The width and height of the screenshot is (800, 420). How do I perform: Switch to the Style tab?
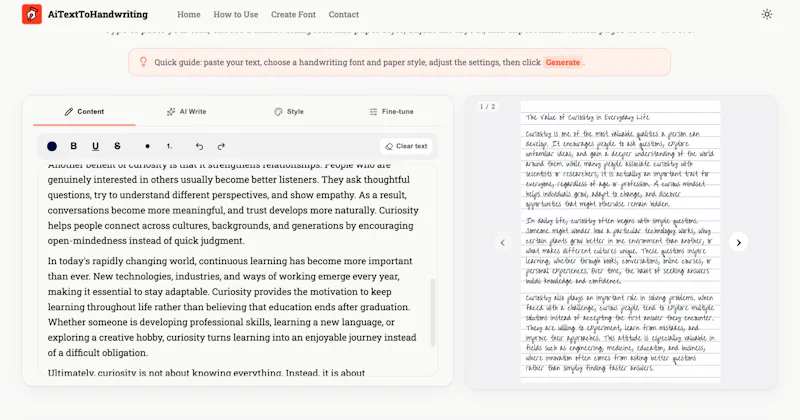click(x=289, y=111)
